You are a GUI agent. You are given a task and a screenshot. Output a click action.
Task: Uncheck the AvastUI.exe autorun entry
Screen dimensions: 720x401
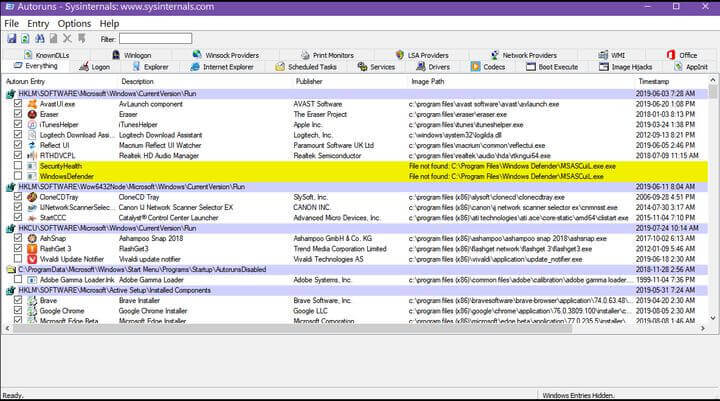[18, 104]
